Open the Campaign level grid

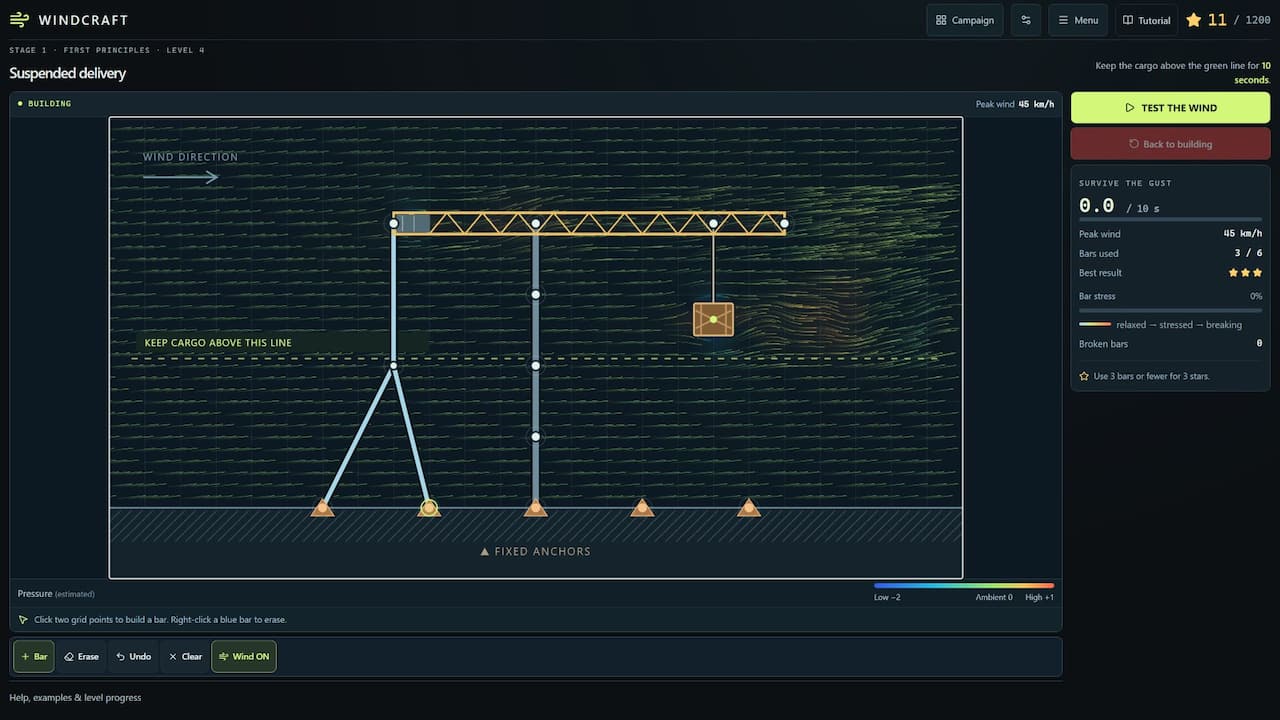pos(965,20)
